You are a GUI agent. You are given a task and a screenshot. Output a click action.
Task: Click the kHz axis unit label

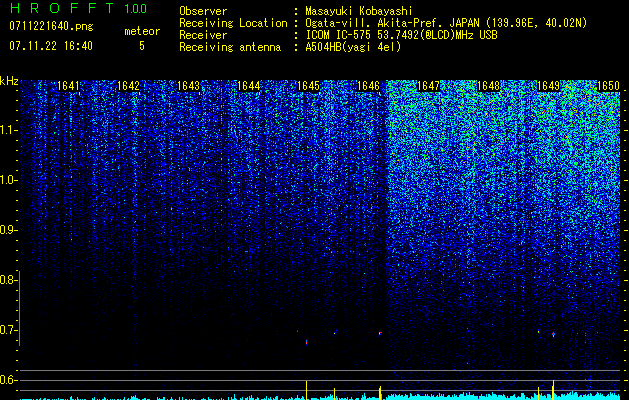pos(9,81)
